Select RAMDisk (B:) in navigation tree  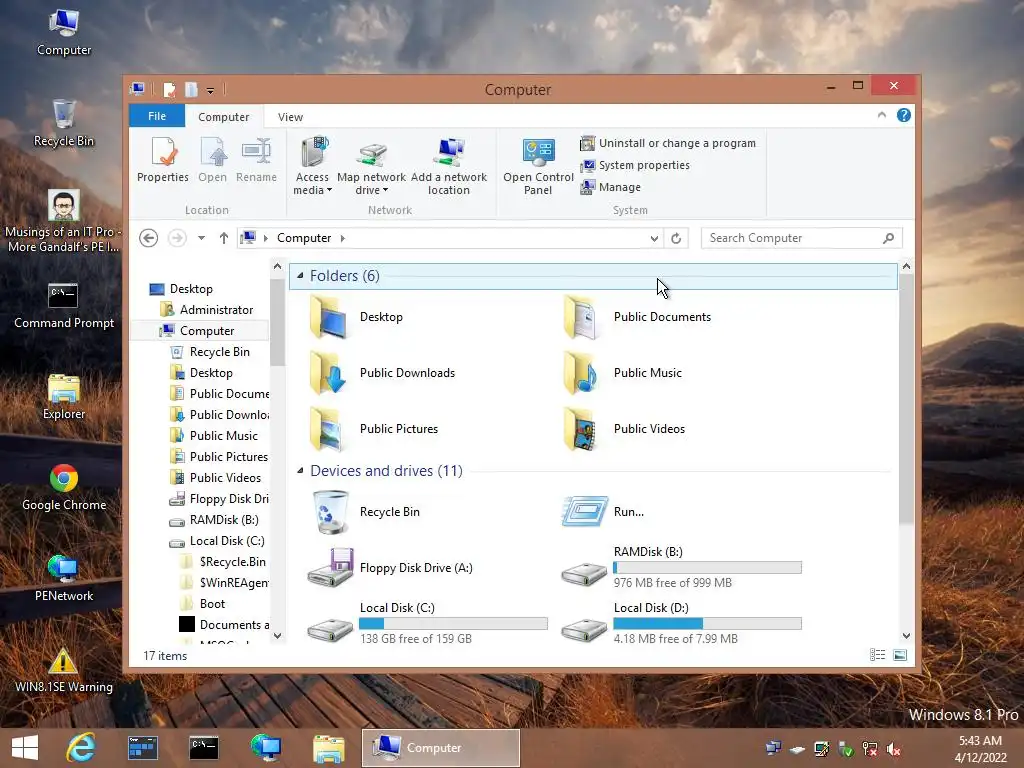214,520
